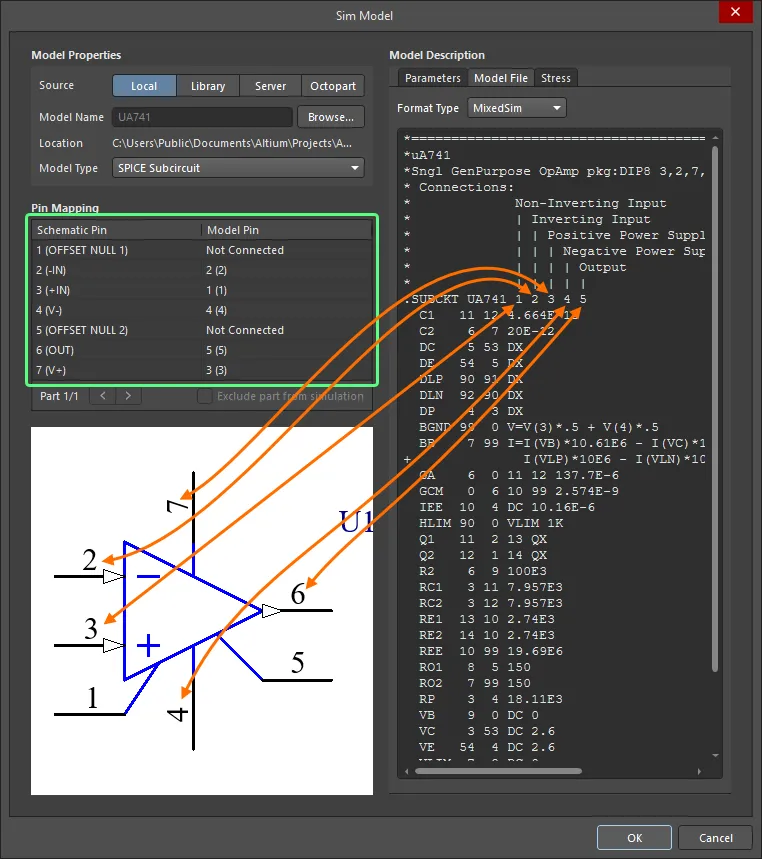Click the horizontal scrollbar under model text
The height and width of the screenshot is (859, 762).
coord(500,771)
